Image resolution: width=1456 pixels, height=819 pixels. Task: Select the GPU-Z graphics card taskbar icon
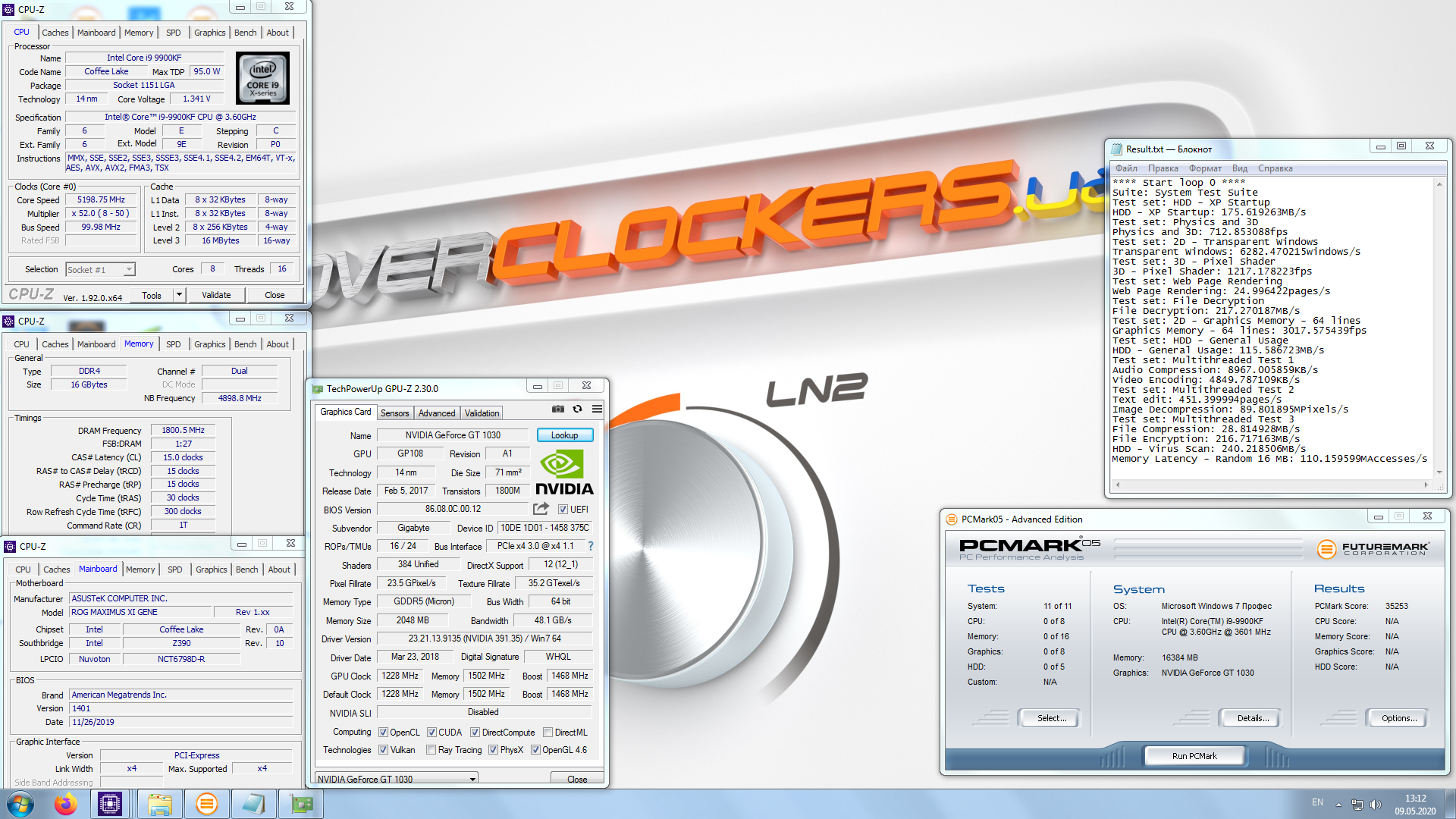[301, 804]
